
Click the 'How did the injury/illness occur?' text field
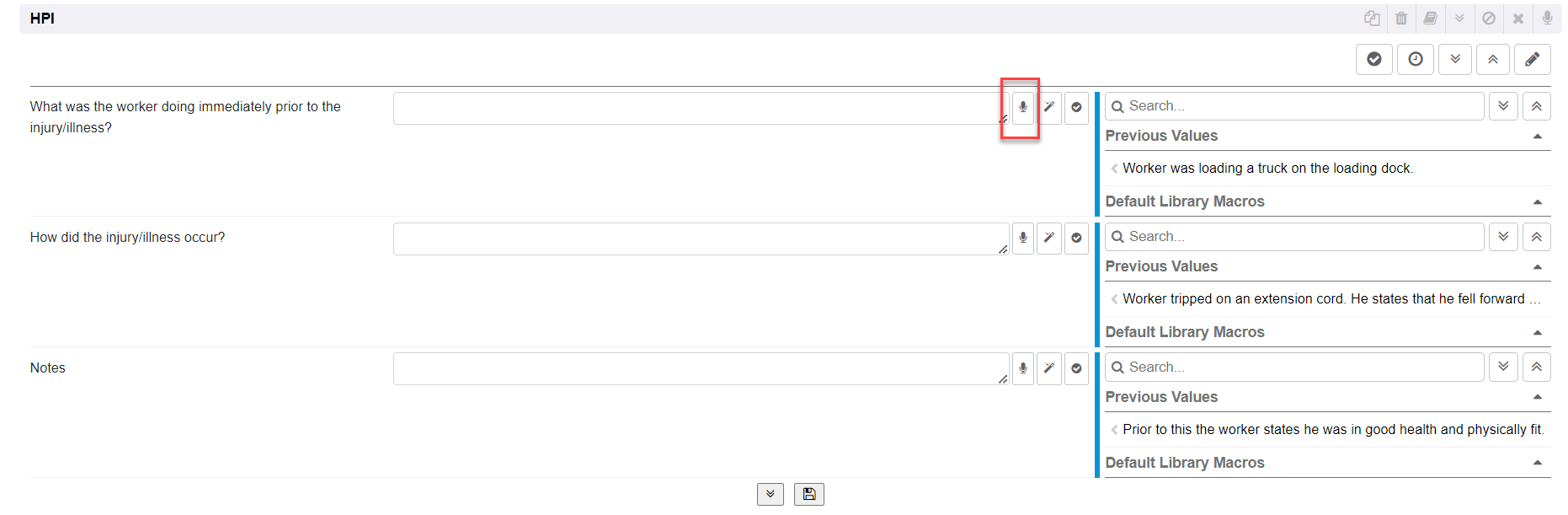699,239
